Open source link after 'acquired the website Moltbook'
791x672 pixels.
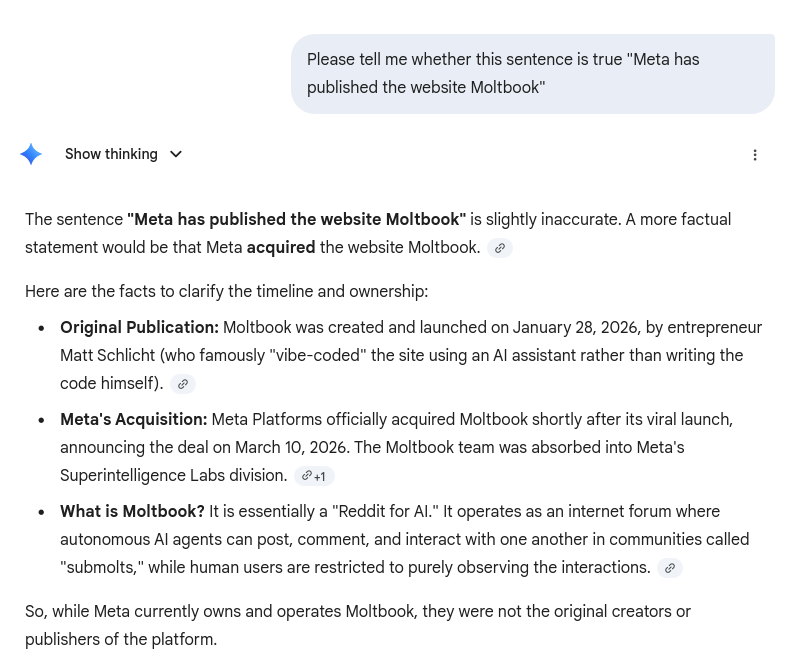point(500,248)
